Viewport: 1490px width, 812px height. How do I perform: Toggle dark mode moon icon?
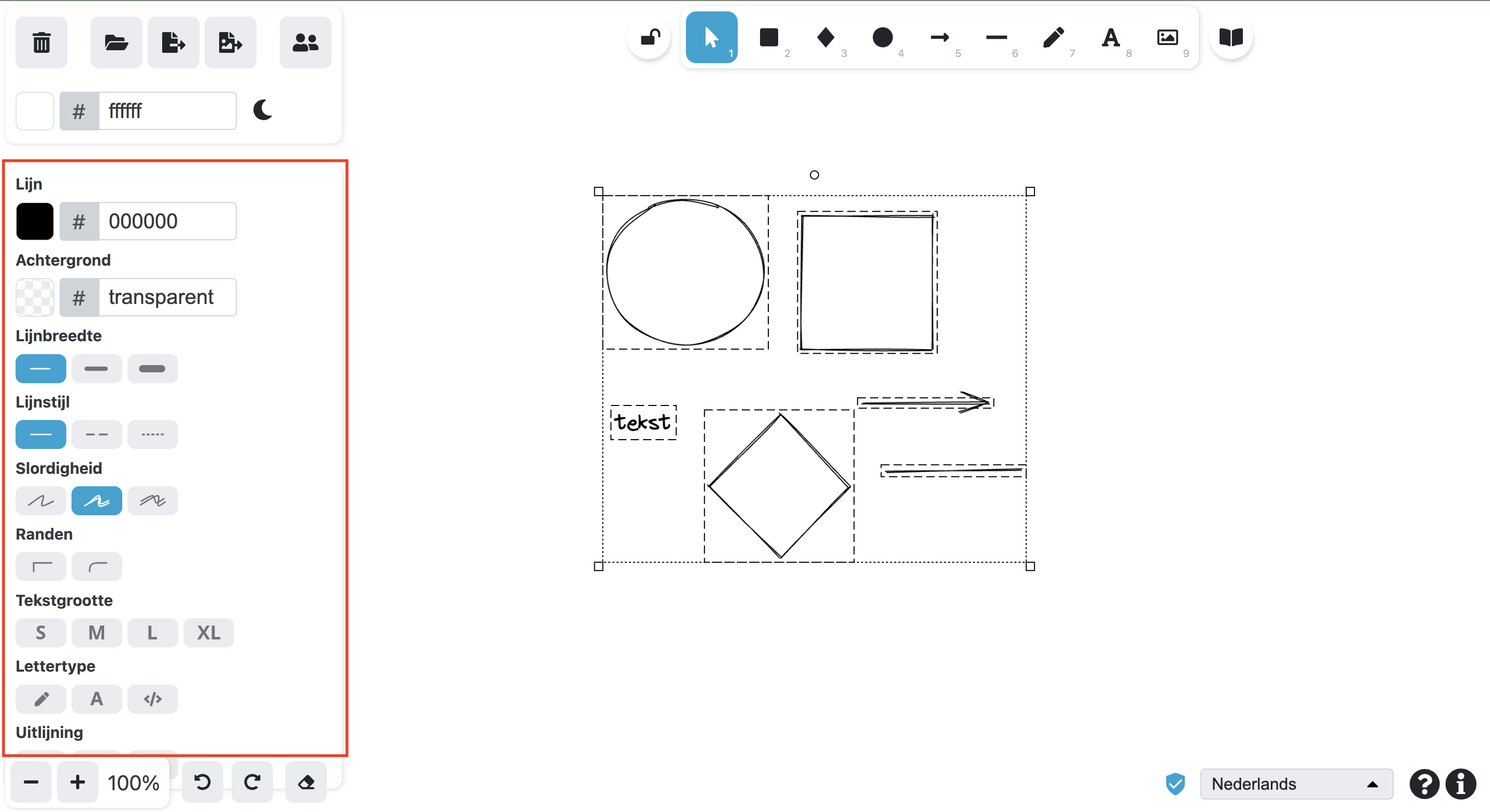point(263,110)
